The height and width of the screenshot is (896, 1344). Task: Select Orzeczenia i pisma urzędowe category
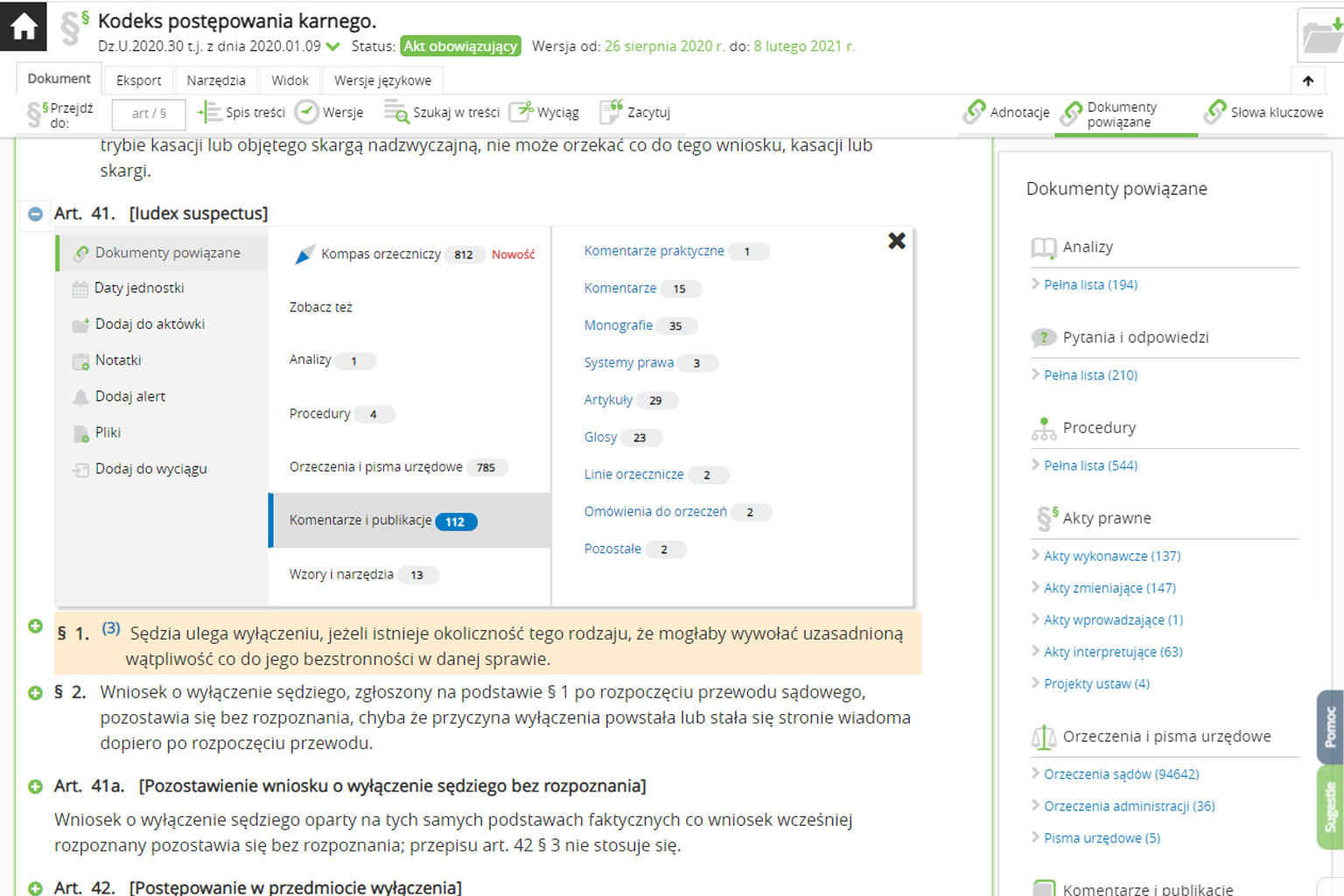376,467
